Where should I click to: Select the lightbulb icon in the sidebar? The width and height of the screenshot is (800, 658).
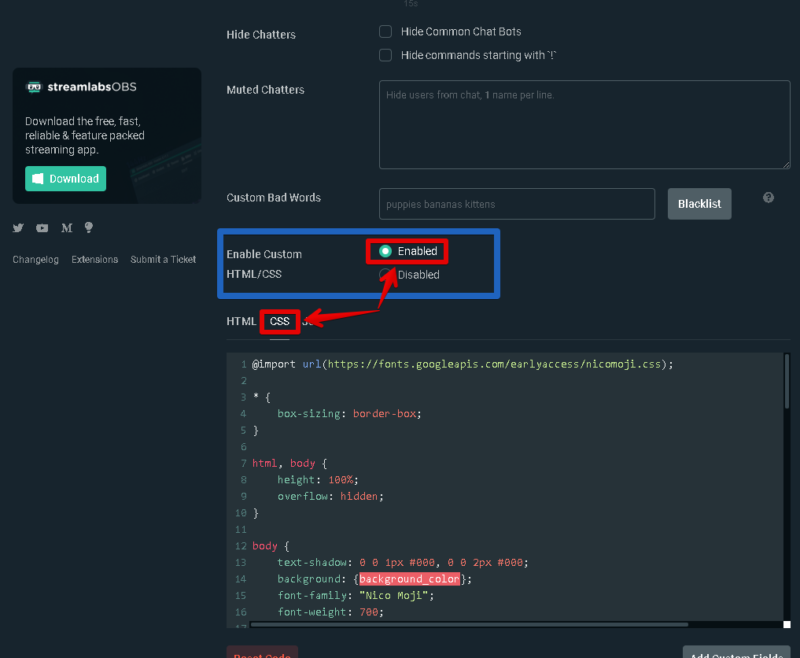point(89,228)
